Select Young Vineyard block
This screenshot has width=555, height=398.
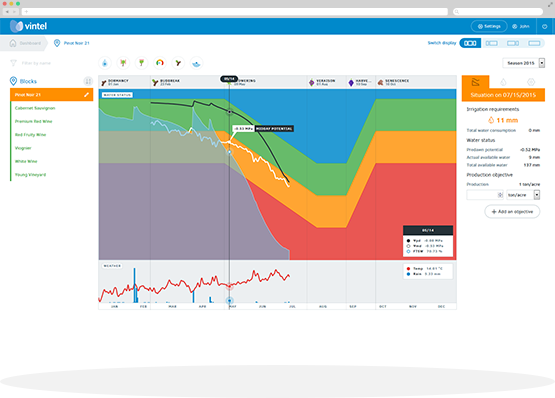pos(30,175)
